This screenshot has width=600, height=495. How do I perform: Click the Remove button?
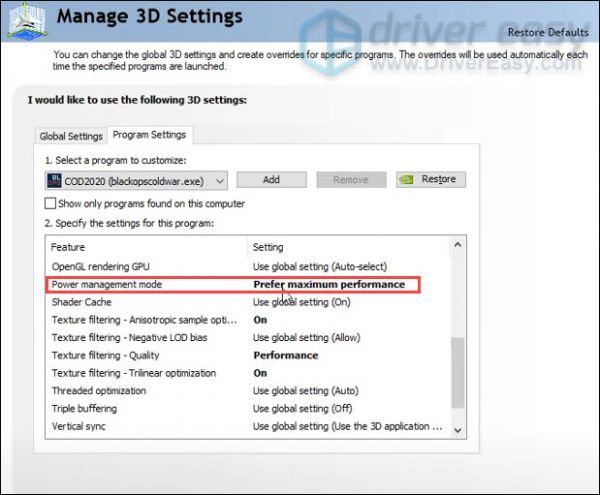[x=351, y=179]
